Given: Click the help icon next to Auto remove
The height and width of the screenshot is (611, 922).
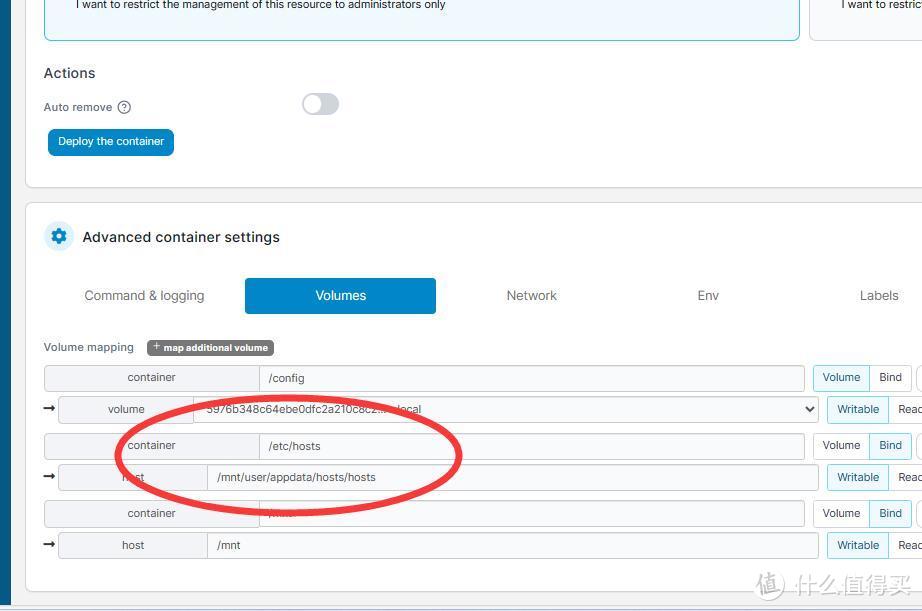Looking at the screenshot, I should 124,107.
